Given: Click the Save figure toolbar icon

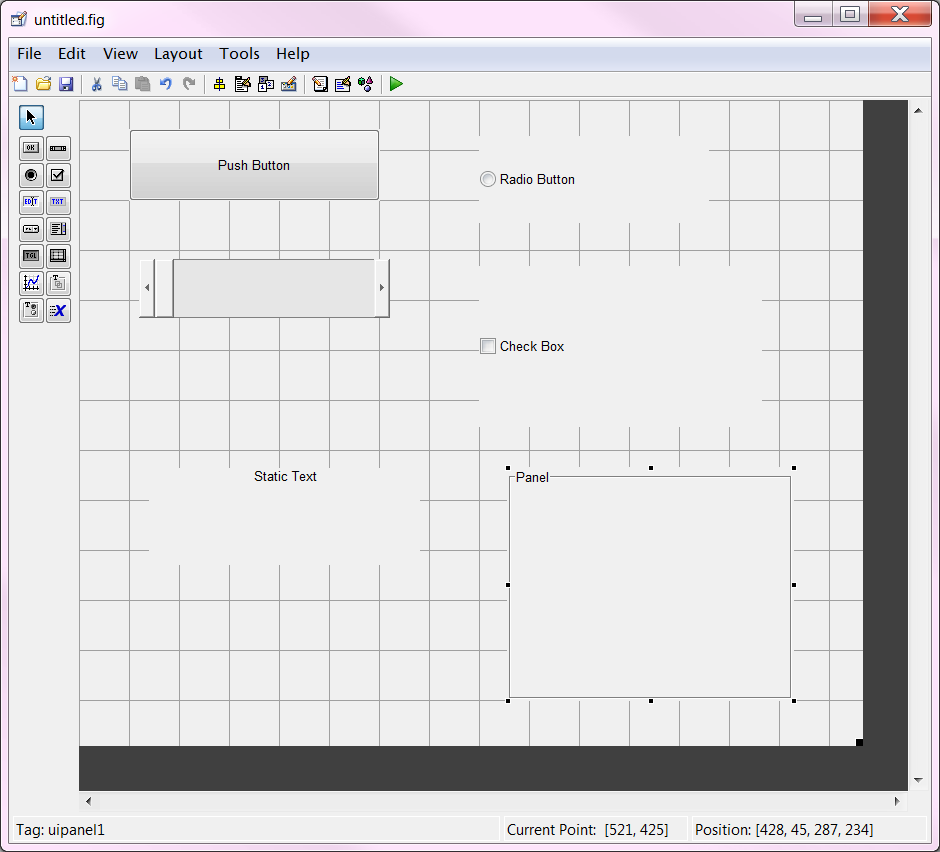Looking at the screenshot, I should tap(66, 84).
